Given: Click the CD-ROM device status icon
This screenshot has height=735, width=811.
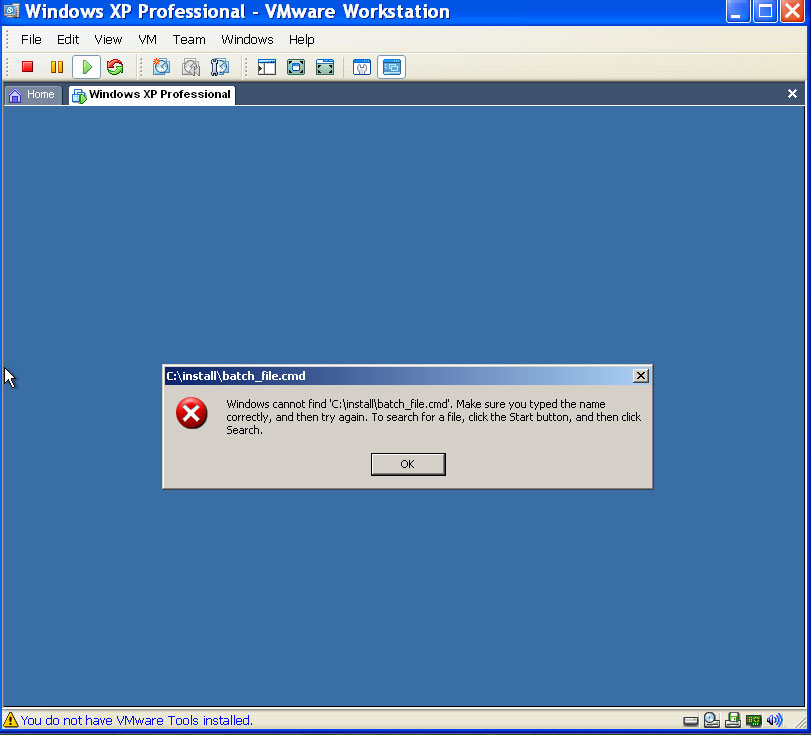Looking at the screenshot, I should [712, 720].
